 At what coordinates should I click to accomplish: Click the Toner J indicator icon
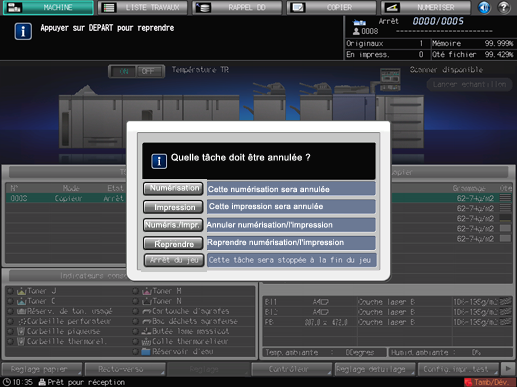21,291
